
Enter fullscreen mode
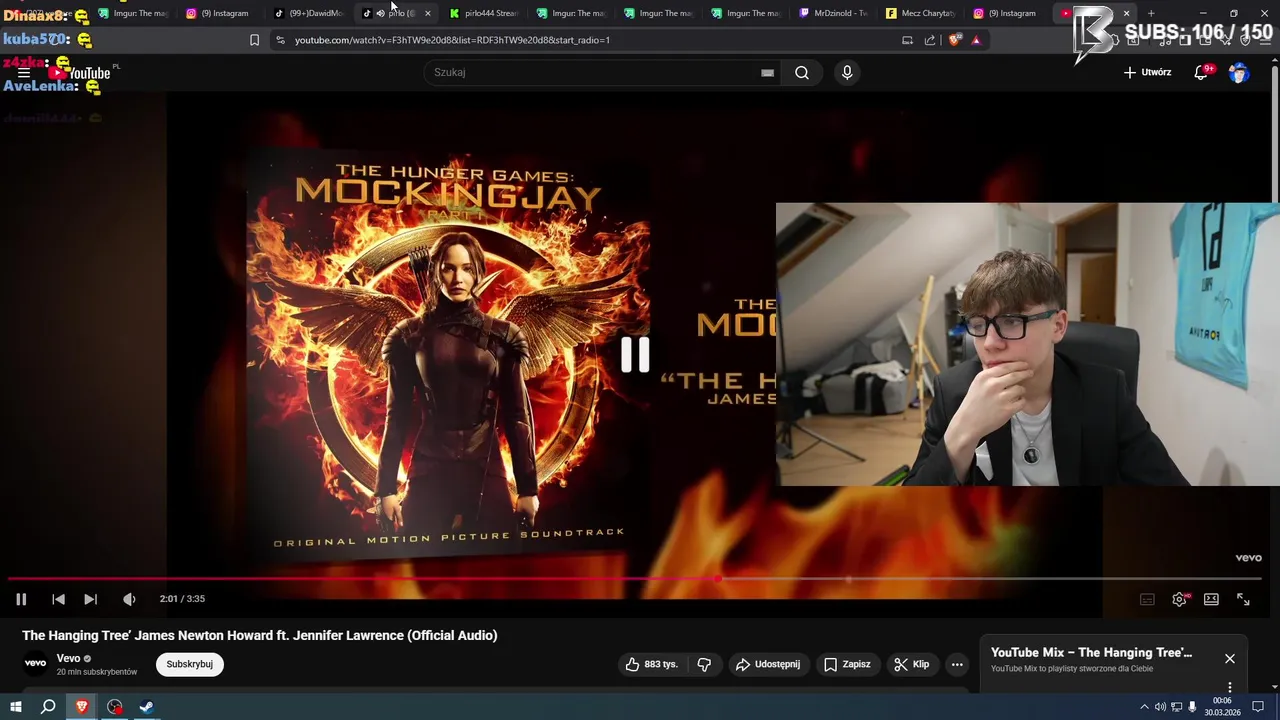pos(1243,599)
